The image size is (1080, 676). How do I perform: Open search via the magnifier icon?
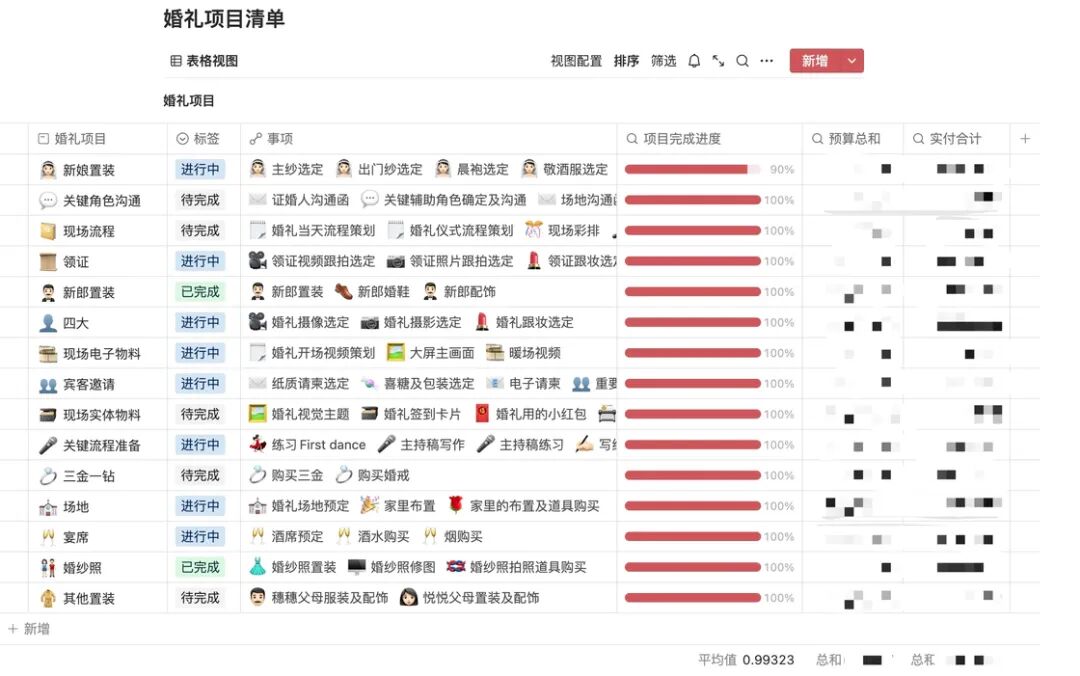741,61
